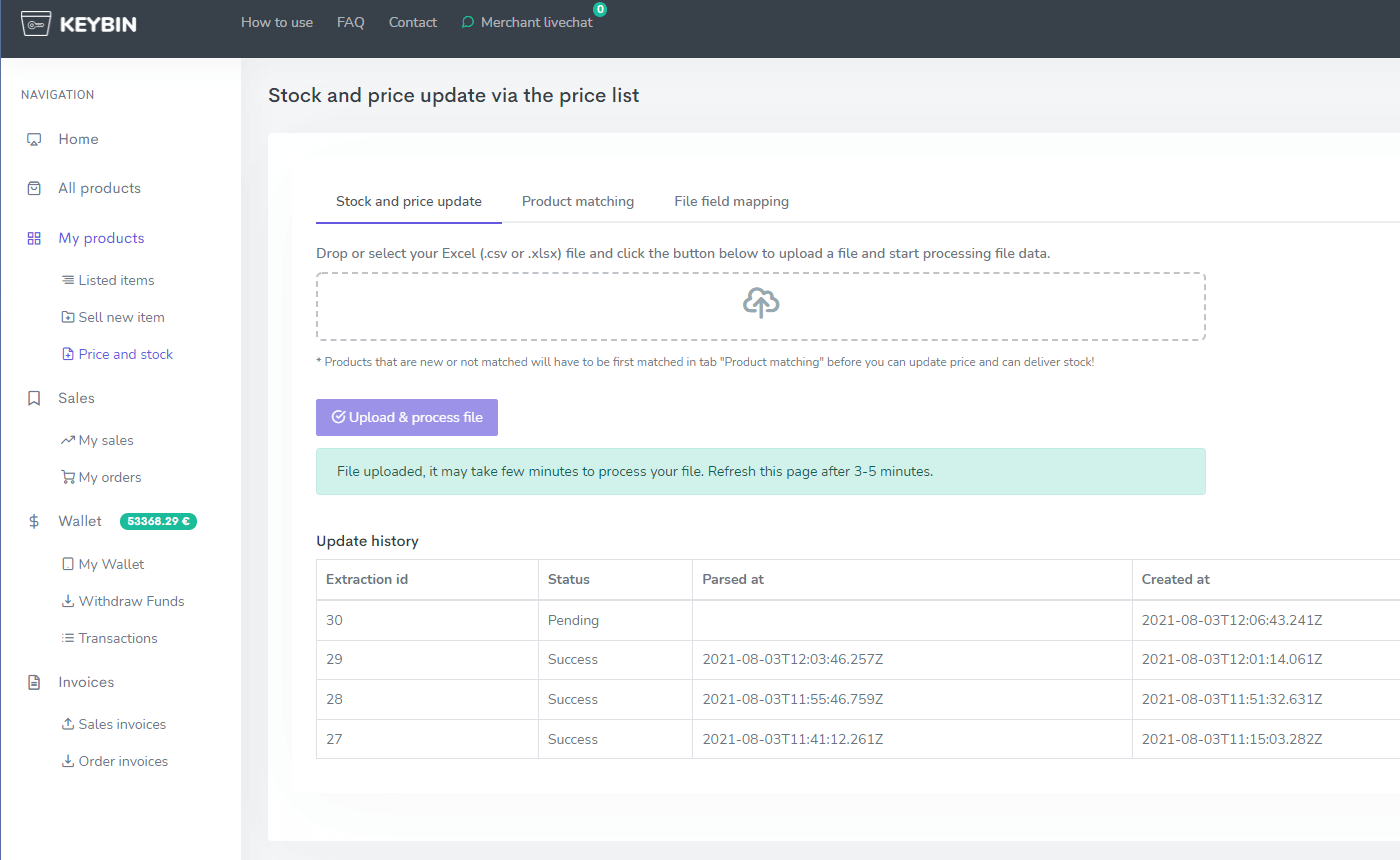Open My Wallet page
Screen dimensions: 1400x860
[111, 565]
